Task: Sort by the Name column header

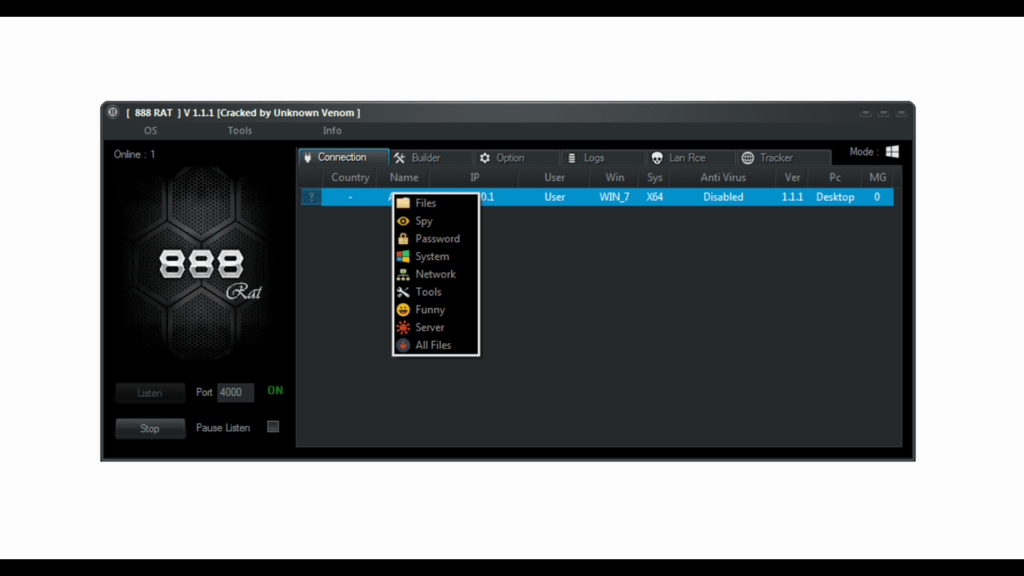Action: click(x=404, y=177)
